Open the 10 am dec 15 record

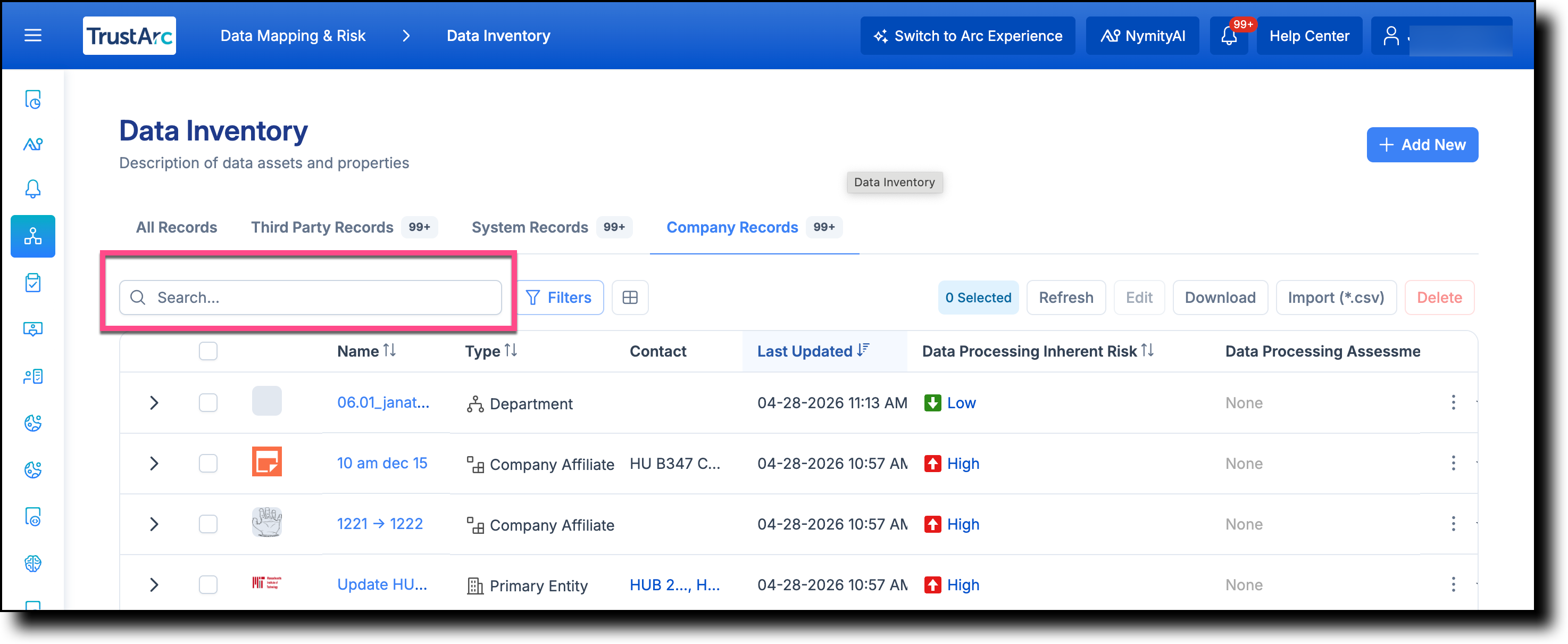coord(382,463)
